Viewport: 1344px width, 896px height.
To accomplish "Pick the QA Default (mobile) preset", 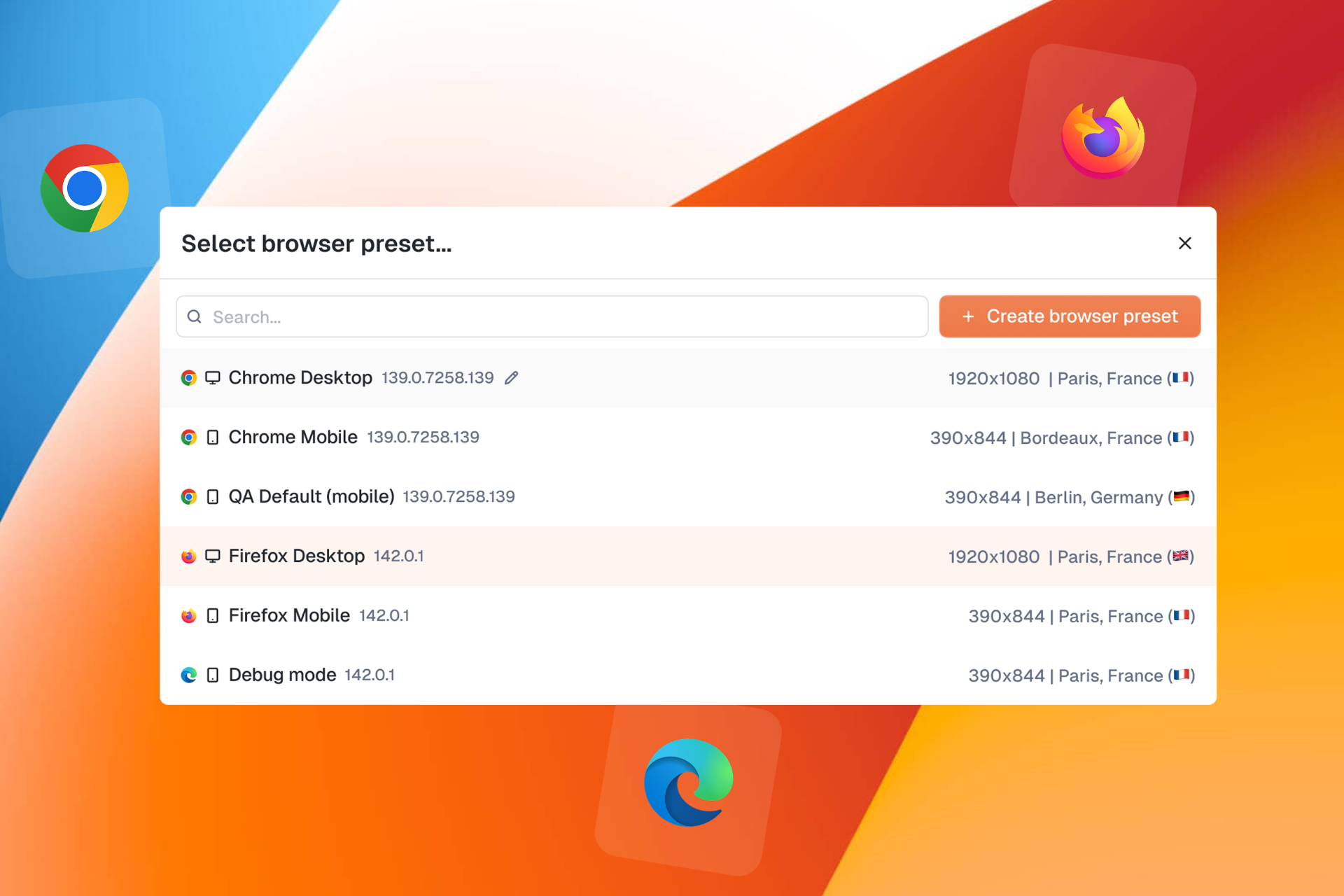I will tap(311, 497).
